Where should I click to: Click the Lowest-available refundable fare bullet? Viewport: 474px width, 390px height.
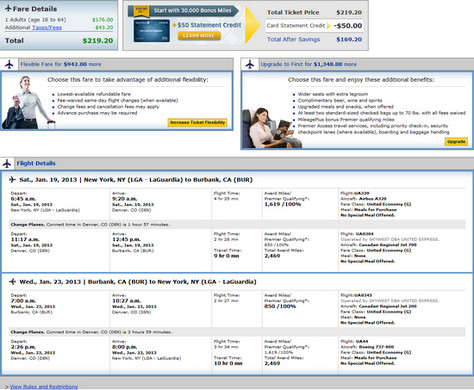(x=94, y=94)
